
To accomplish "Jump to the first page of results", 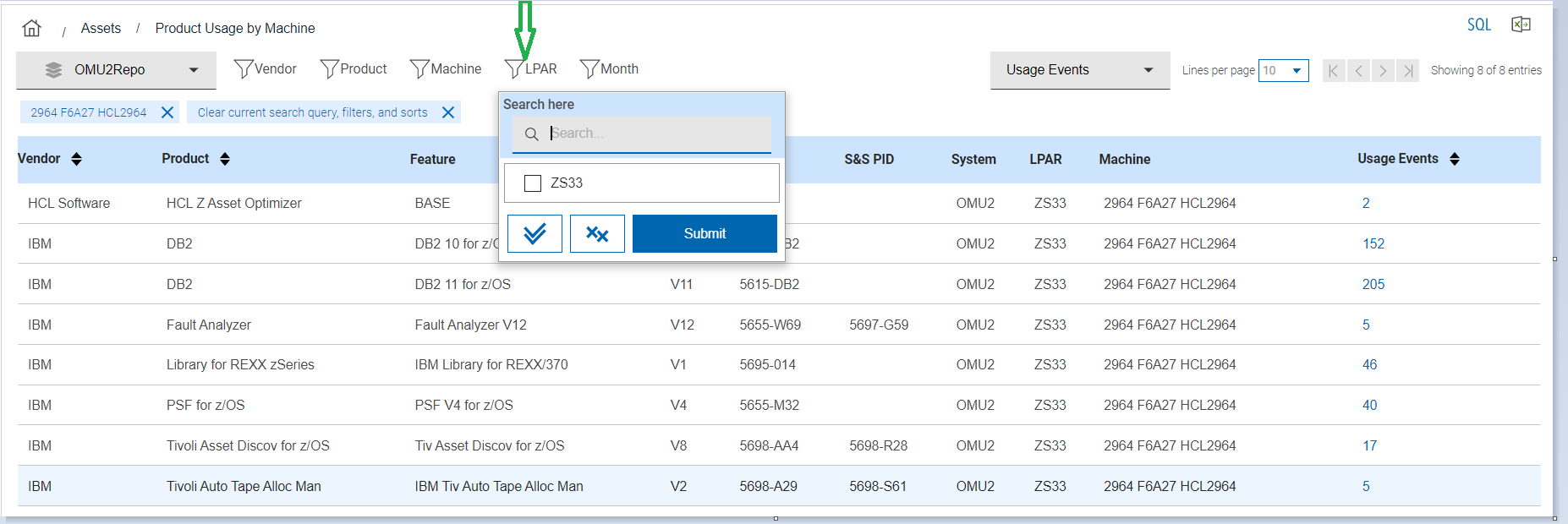I will click(1333, 70).
